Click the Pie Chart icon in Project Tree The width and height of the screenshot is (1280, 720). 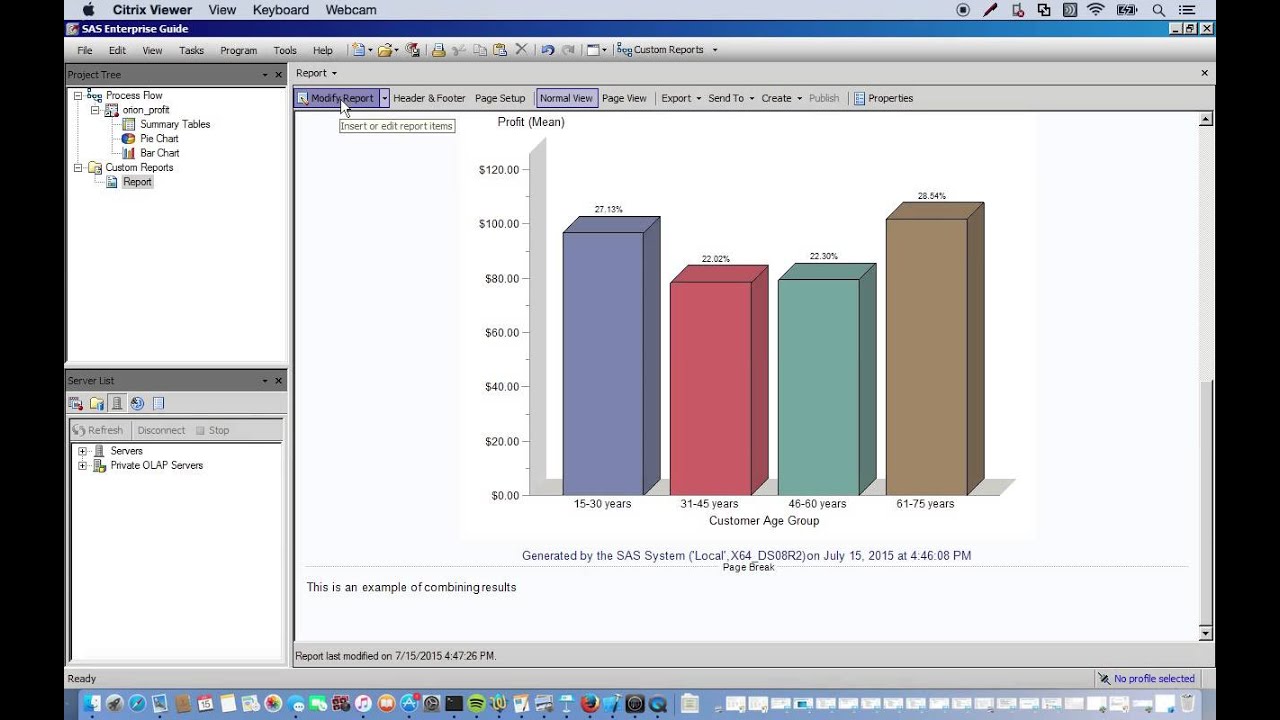[129, 139]
